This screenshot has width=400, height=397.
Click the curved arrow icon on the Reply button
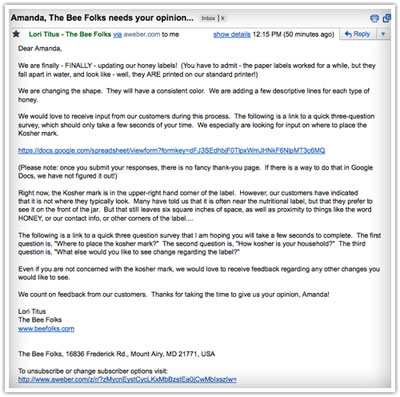[x=348, y=34]
